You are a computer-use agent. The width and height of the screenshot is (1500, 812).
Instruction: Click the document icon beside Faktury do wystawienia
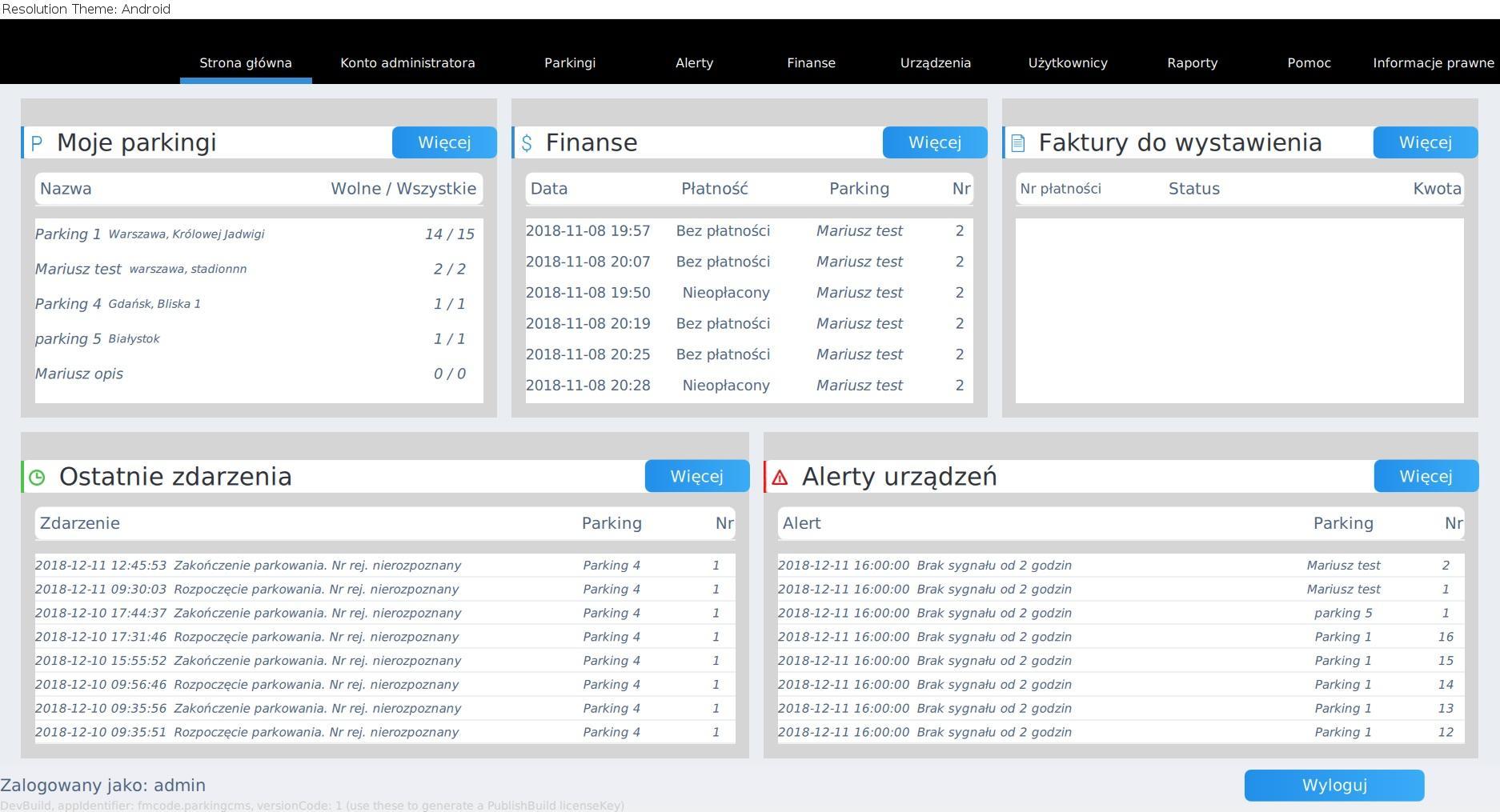coord(1018,143)
